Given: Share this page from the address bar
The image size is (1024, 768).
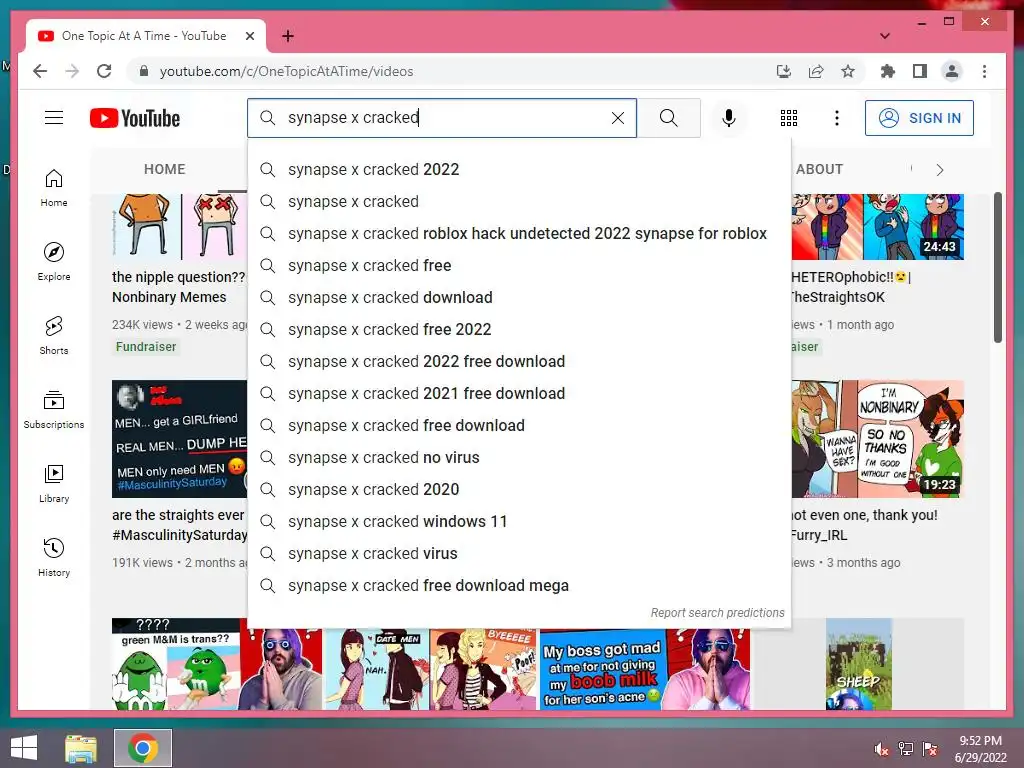Looking at the screenshot, I should (816, 71).
